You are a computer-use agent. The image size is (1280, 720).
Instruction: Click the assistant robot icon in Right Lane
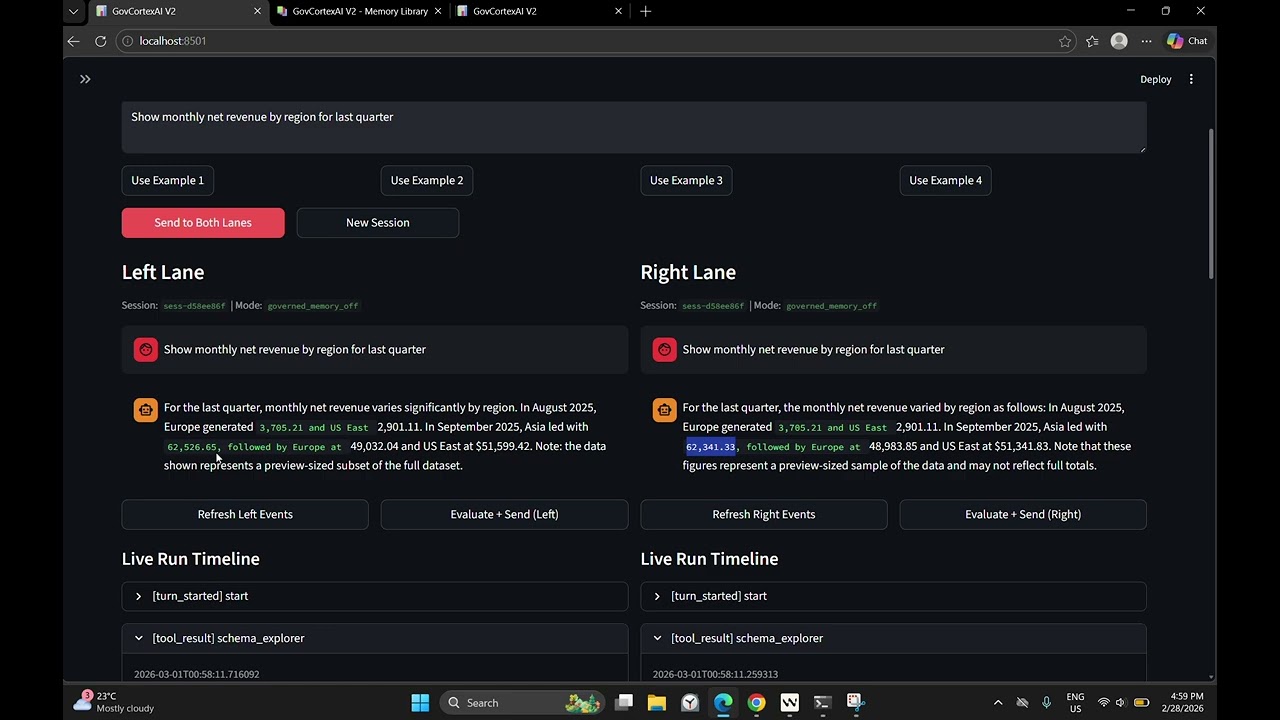664,409
